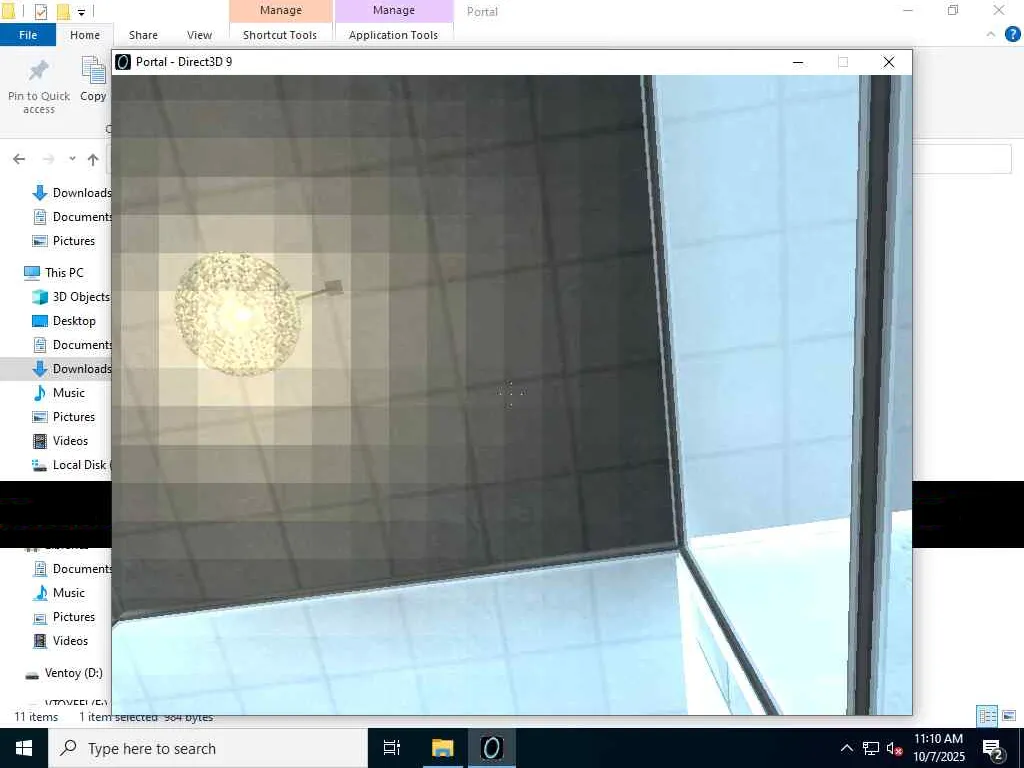Open lower Videos folder above Ventoy
This screenshot has height=768, width=1024.
click(x=60, y=641)
